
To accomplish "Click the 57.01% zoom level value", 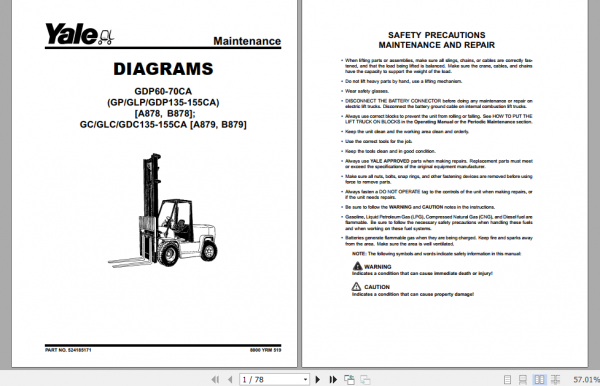I will point(586,379).
